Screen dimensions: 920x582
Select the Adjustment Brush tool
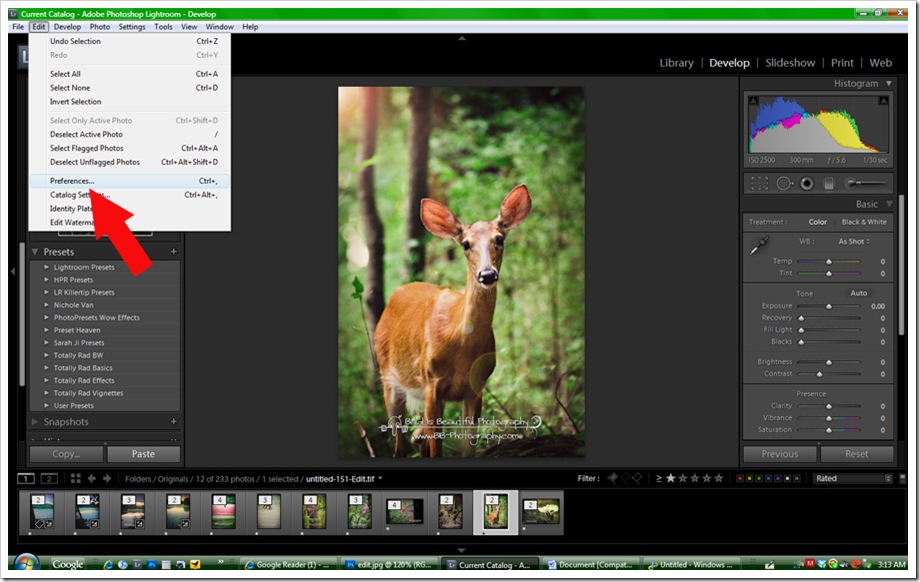(x=866, y=184)
